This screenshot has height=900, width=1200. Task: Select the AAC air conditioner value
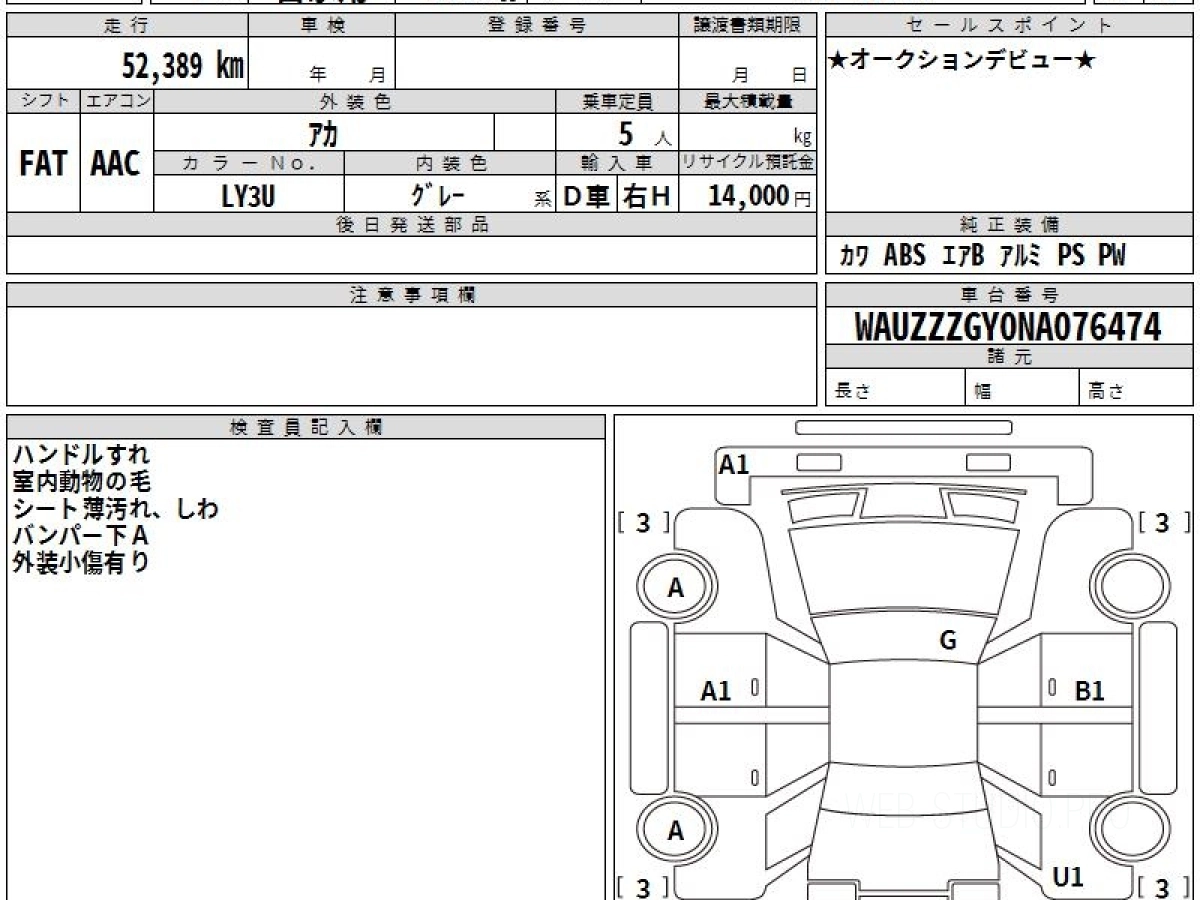tap(116, 163)
